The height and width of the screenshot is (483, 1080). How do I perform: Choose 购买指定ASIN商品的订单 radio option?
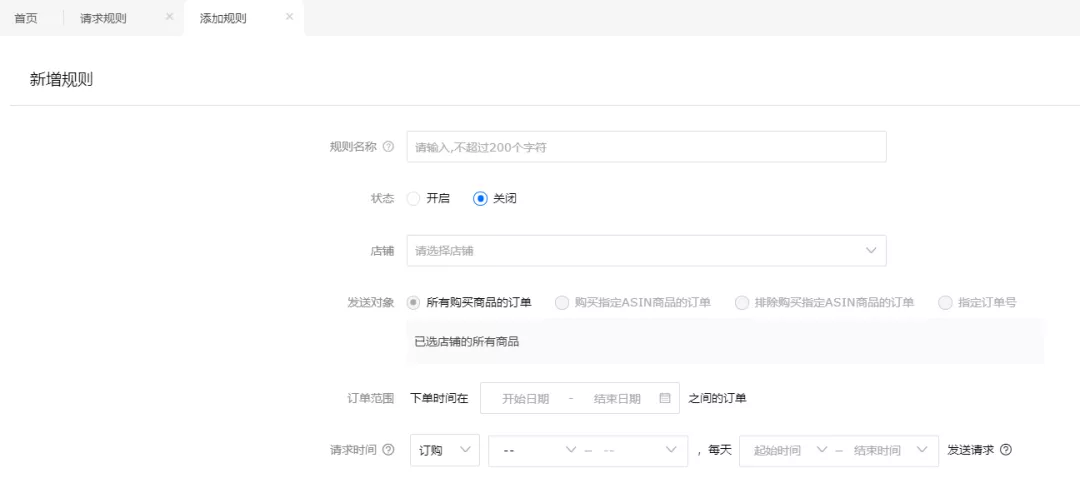562,302
